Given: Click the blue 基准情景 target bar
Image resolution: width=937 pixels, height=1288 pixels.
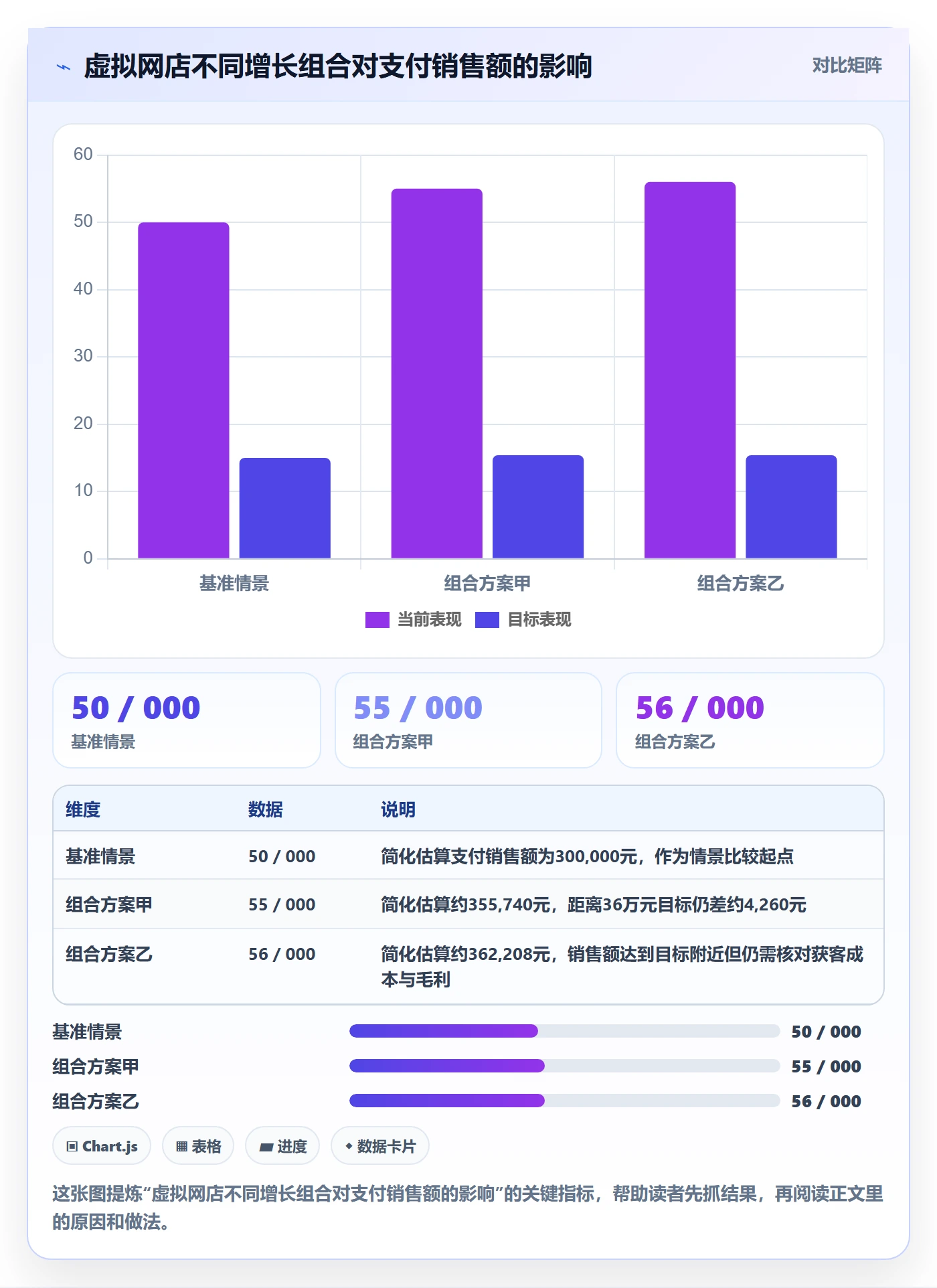Looking at the screenshot, I should (x=284, y=508).
